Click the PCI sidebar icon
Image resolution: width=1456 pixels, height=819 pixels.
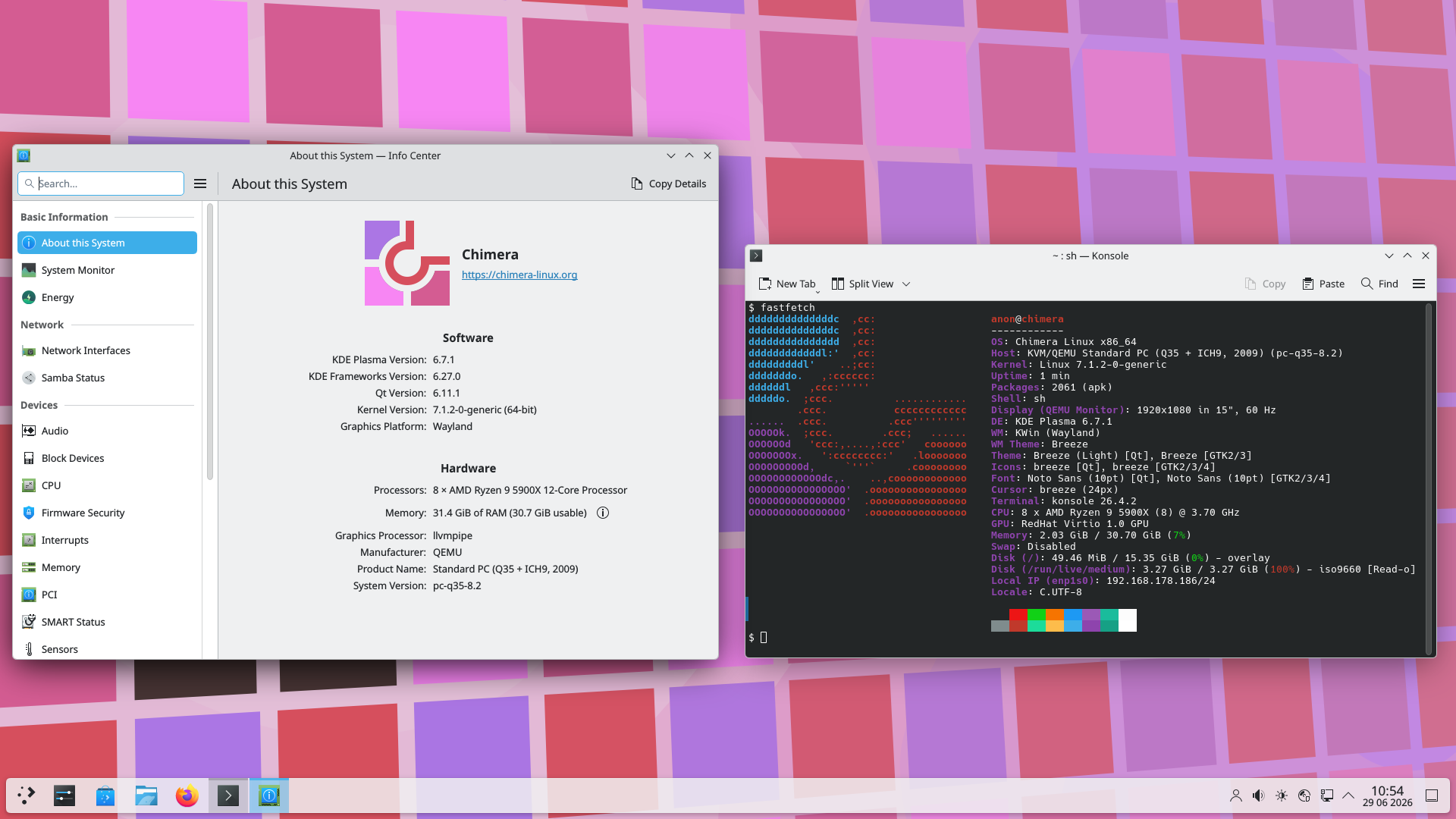(x=29, y=595)
